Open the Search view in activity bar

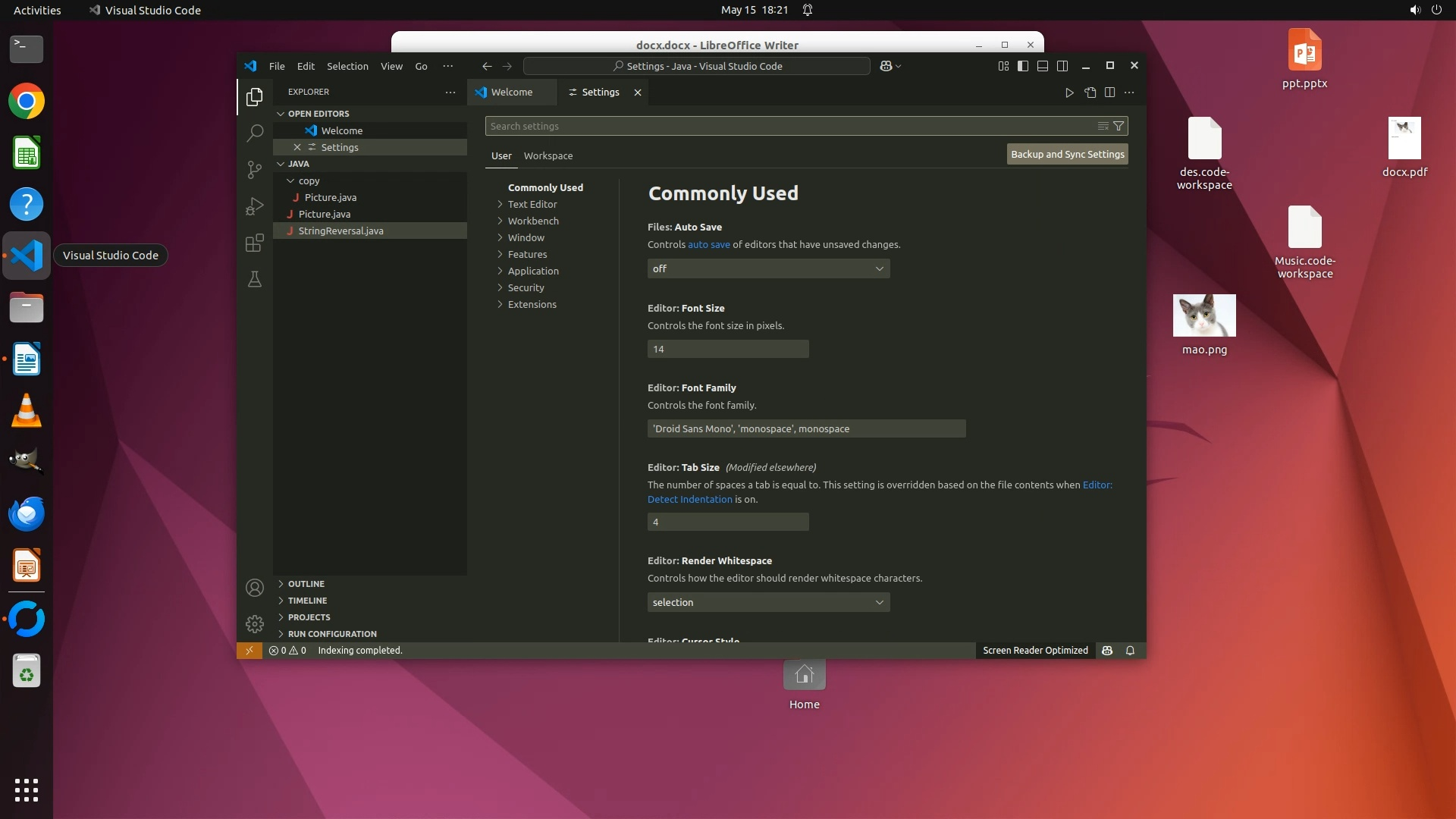pyautogui.click(x=255, y=133)
